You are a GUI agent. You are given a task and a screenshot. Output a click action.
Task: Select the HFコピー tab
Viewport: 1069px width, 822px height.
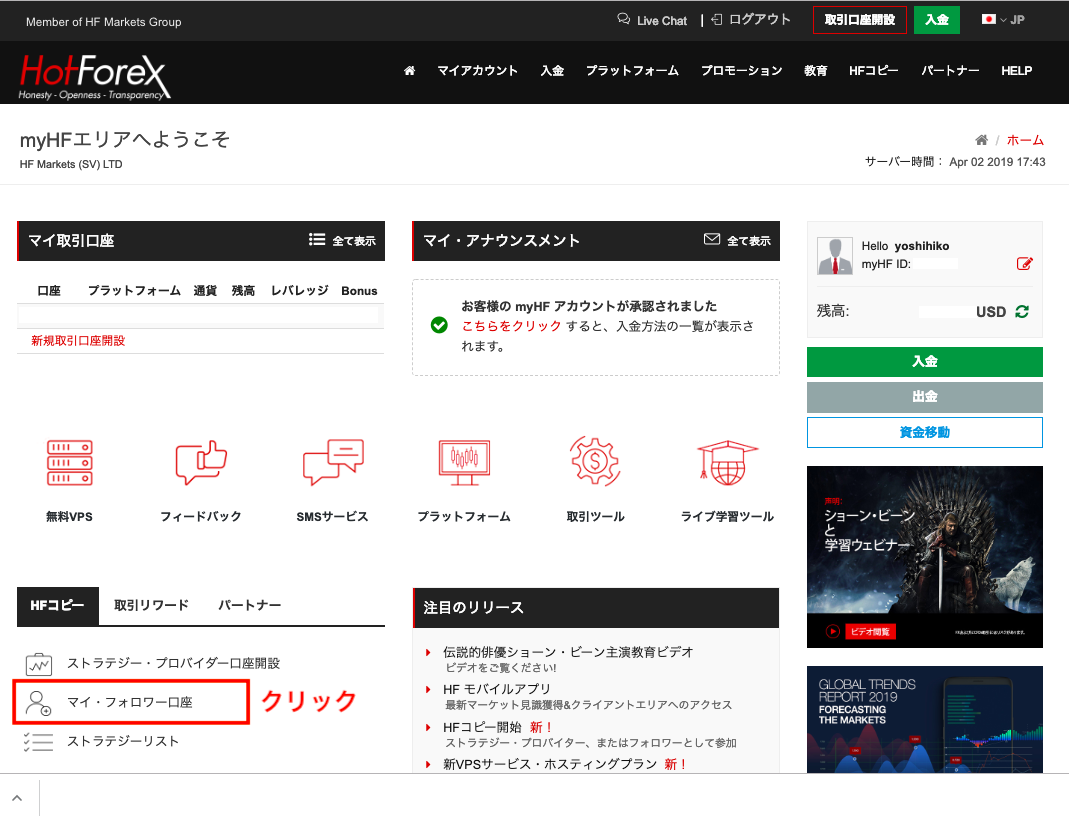coord(58,605)
